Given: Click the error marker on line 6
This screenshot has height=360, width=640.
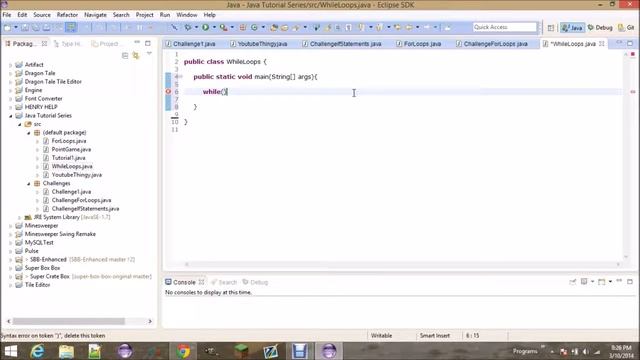Looking at the screenshot, I should click(168, 91).
